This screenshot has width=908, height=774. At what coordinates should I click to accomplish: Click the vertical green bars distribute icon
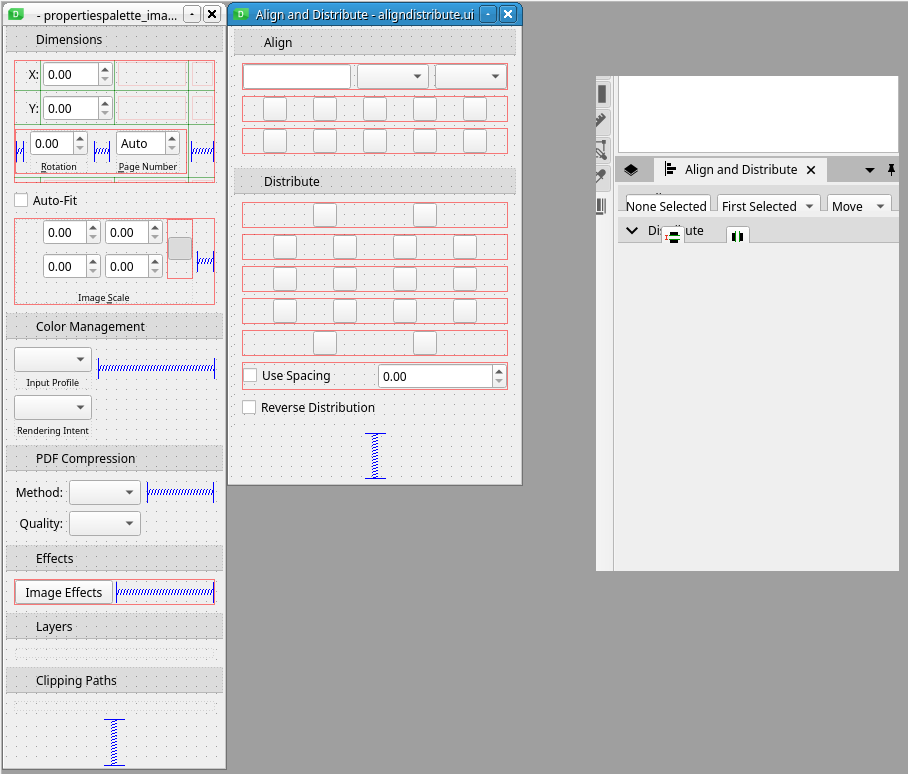(x=738, y=236)
